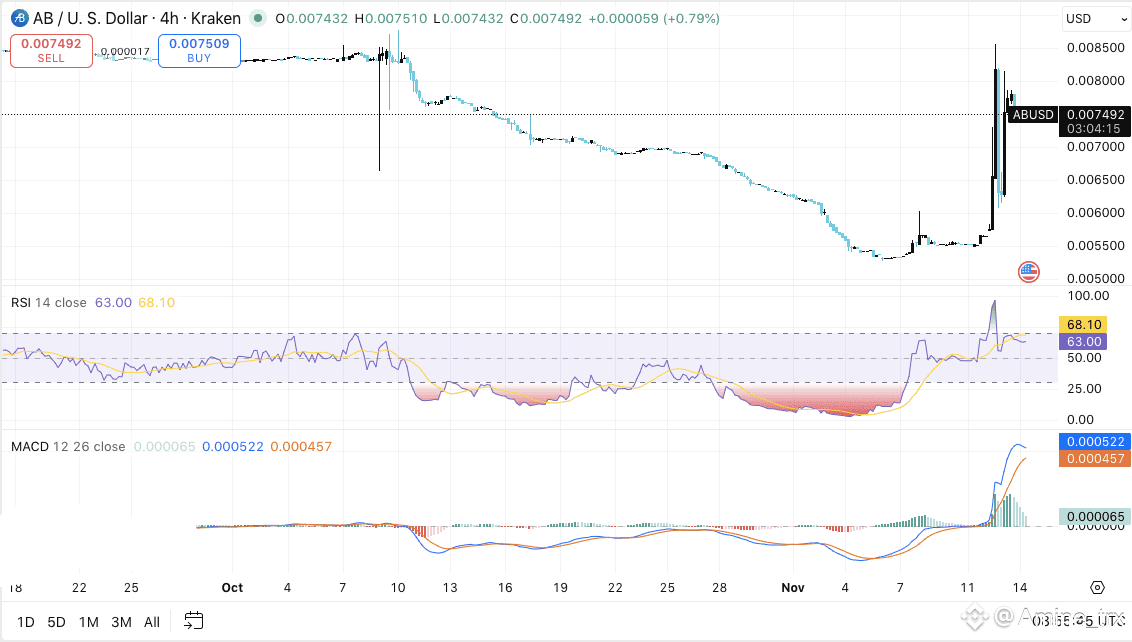Viewport: 1132px width, 642px height.
Task: Click the RSI 14 close indicator label
Action: 48,303
